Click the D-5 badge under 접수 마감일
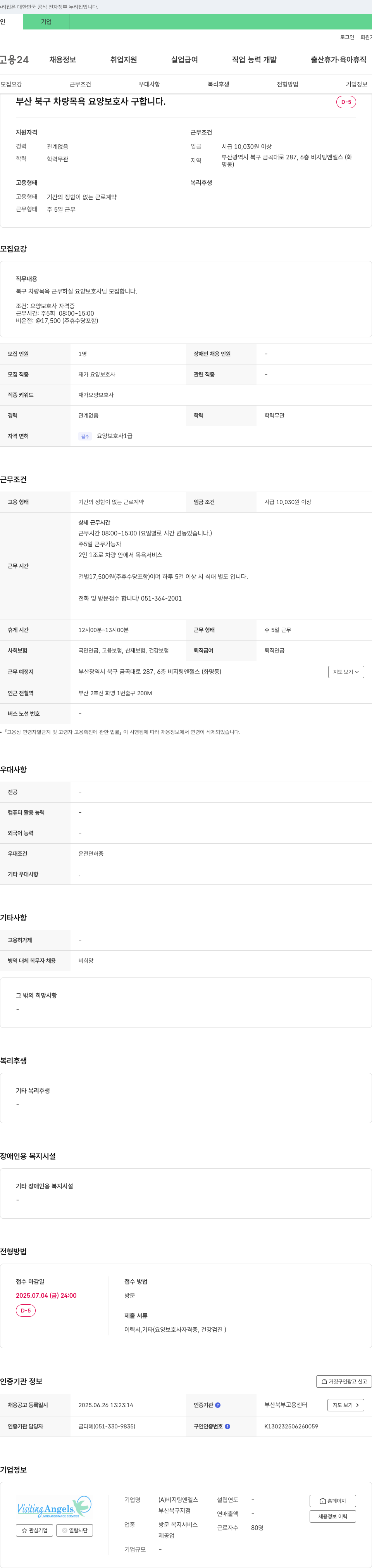The image size is (372, 1568). pyautogui.click(x=26, y=1311)
